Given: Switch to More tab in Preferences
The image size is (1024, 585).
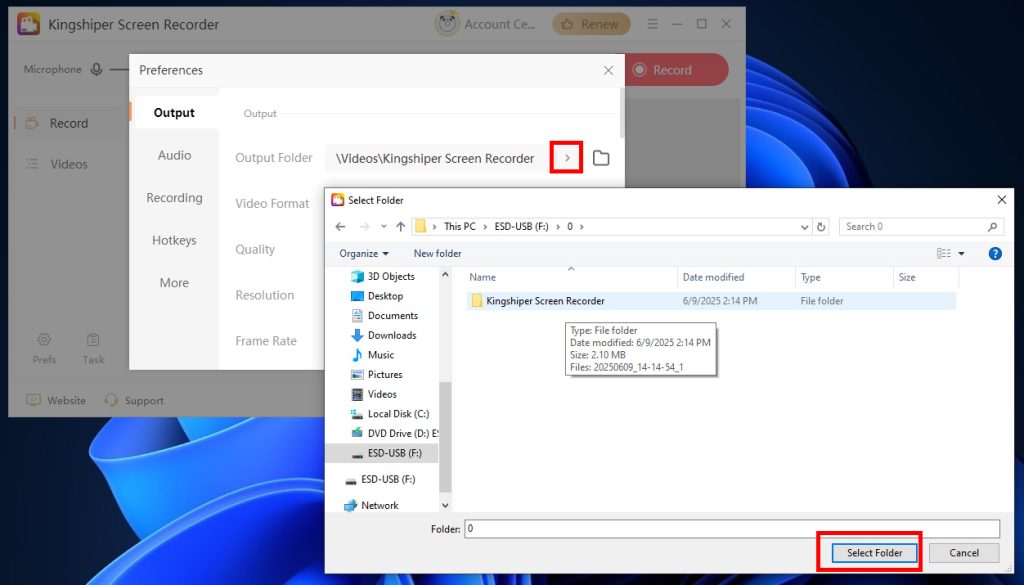Looking at the screenshot, I should click(174, 283).
